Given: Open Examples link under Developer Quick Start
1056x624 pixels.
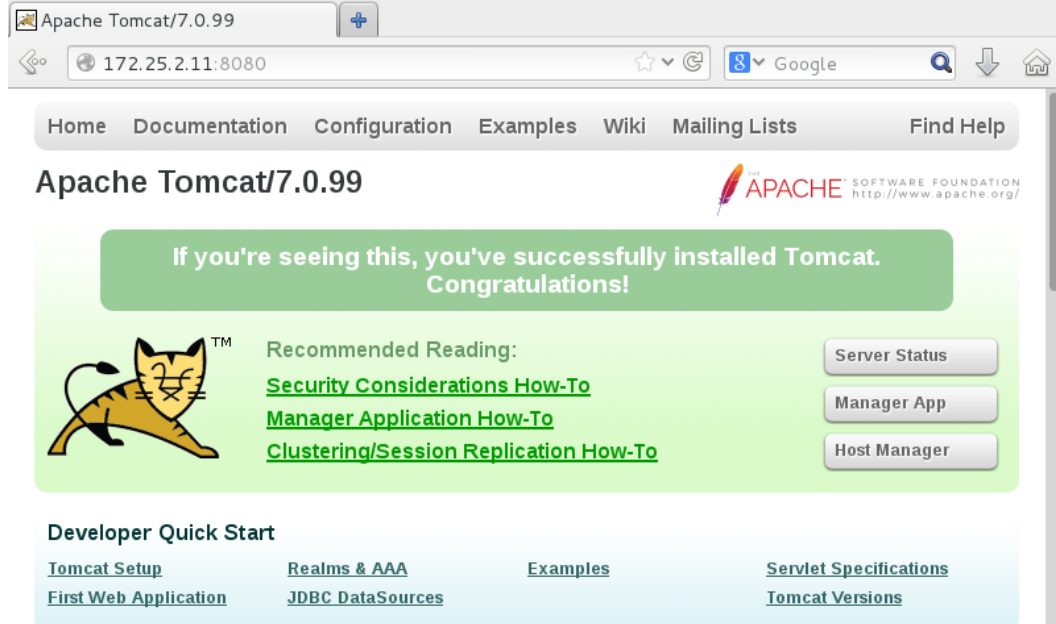Looking at the screenshot, I should pyautogui.click(x=568, y=569).
